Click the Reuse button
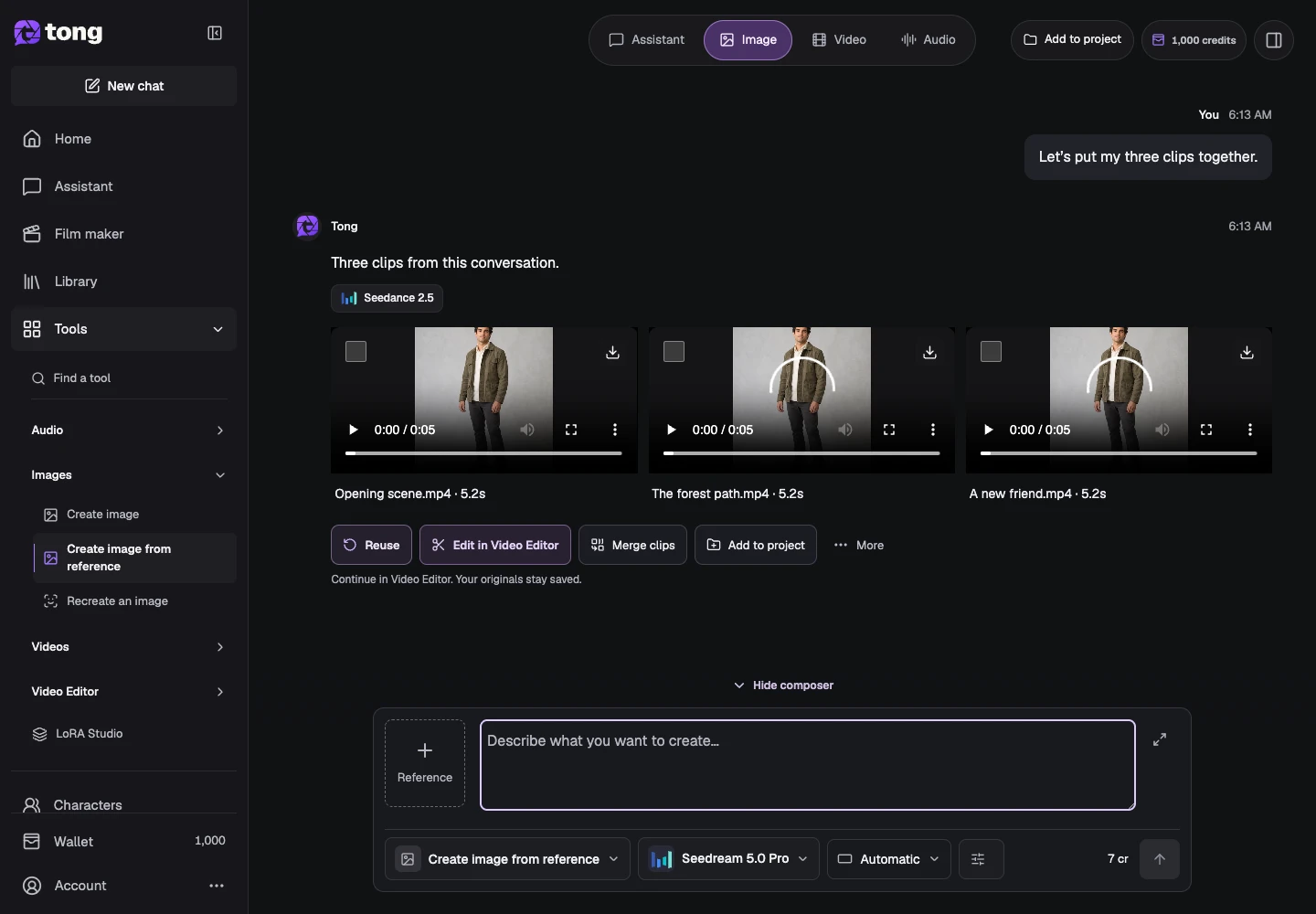The image size is (1316, 914). (371, 546)
